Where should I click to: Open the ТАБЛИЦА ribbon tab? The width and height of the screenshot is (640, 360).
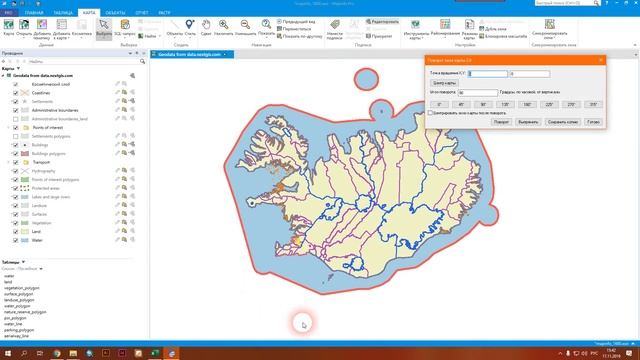click(63, 13)
